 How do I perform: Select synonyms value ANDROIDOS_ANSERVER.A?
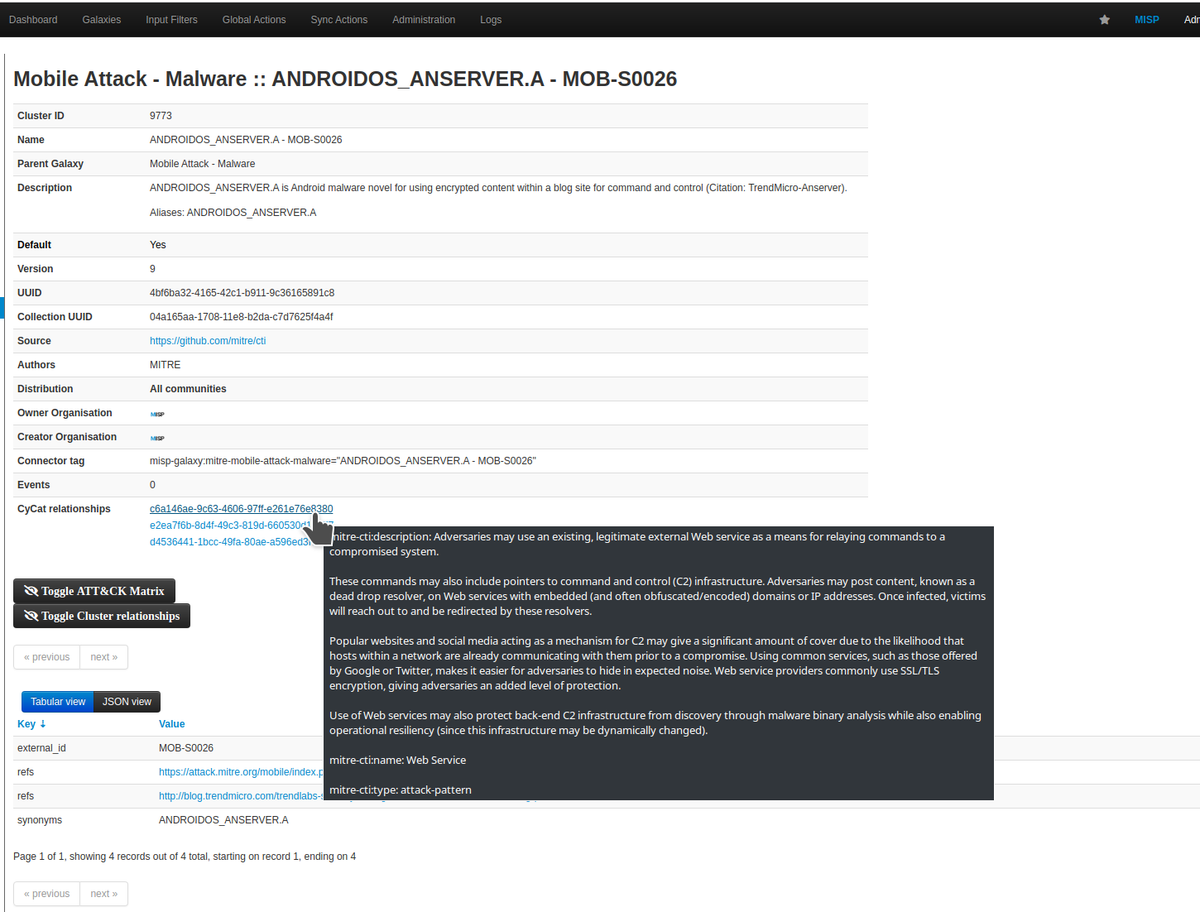click(x=223, y=820)
